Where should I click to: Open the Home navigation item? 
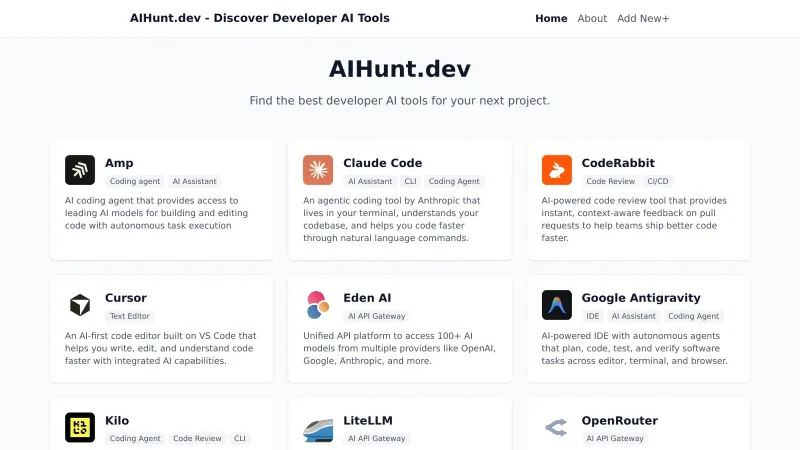click(x=551, y=18)
